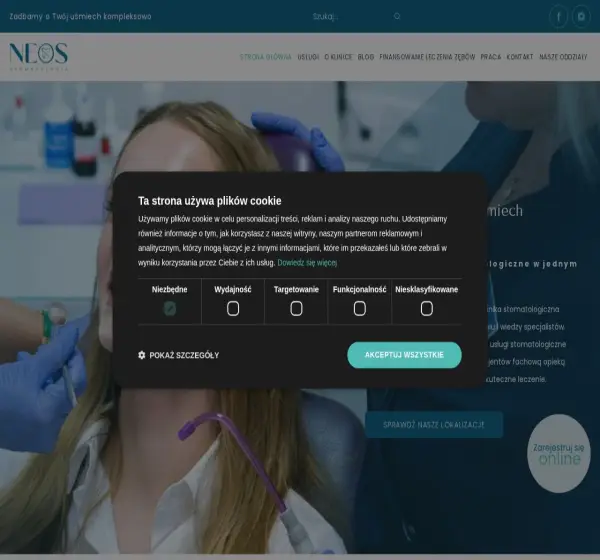Click the Akceptuj wszystkie button
Image resolution: width=600 pixels, height=560 pixels.
point(404,355)
